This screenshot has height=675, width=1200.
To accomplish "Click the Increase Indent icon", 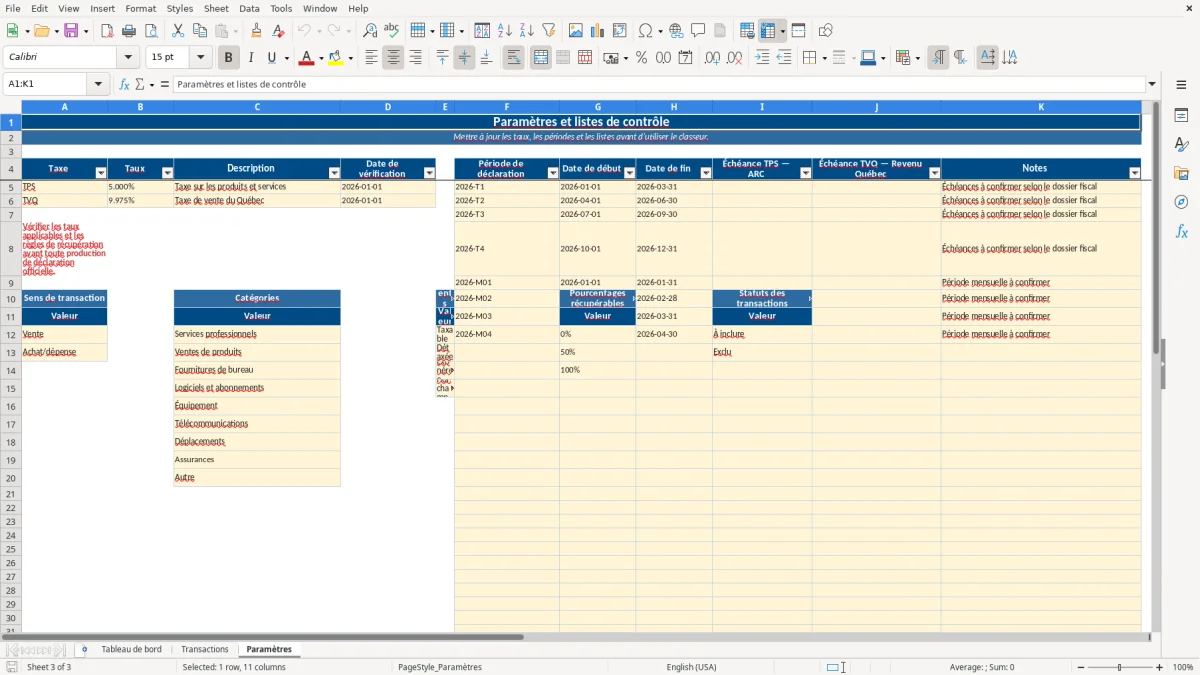I will pos(762,58).
